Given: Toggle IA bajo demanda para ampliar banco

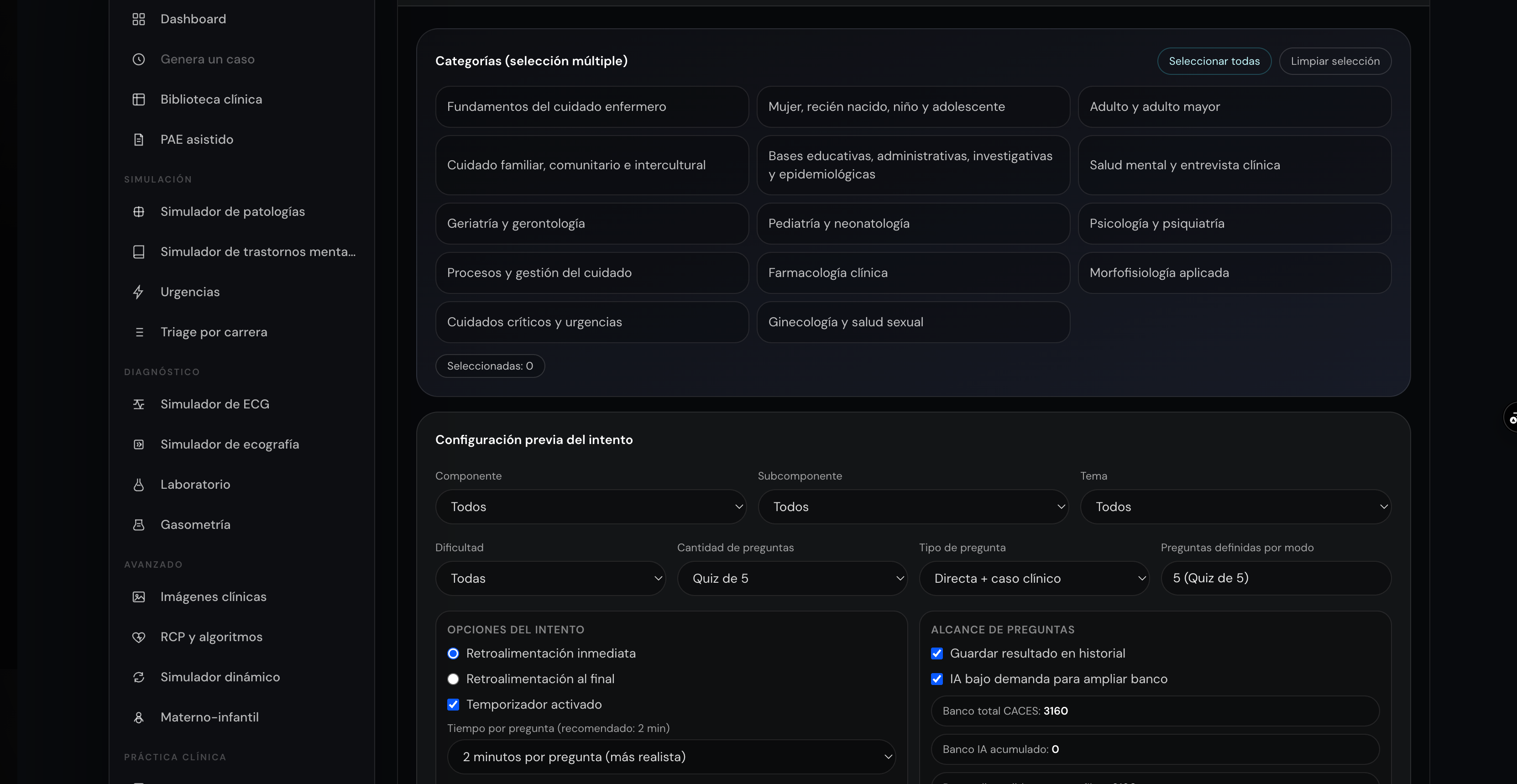Looking at the screenshot, I should pyautogui.click(x=937, y=679).
